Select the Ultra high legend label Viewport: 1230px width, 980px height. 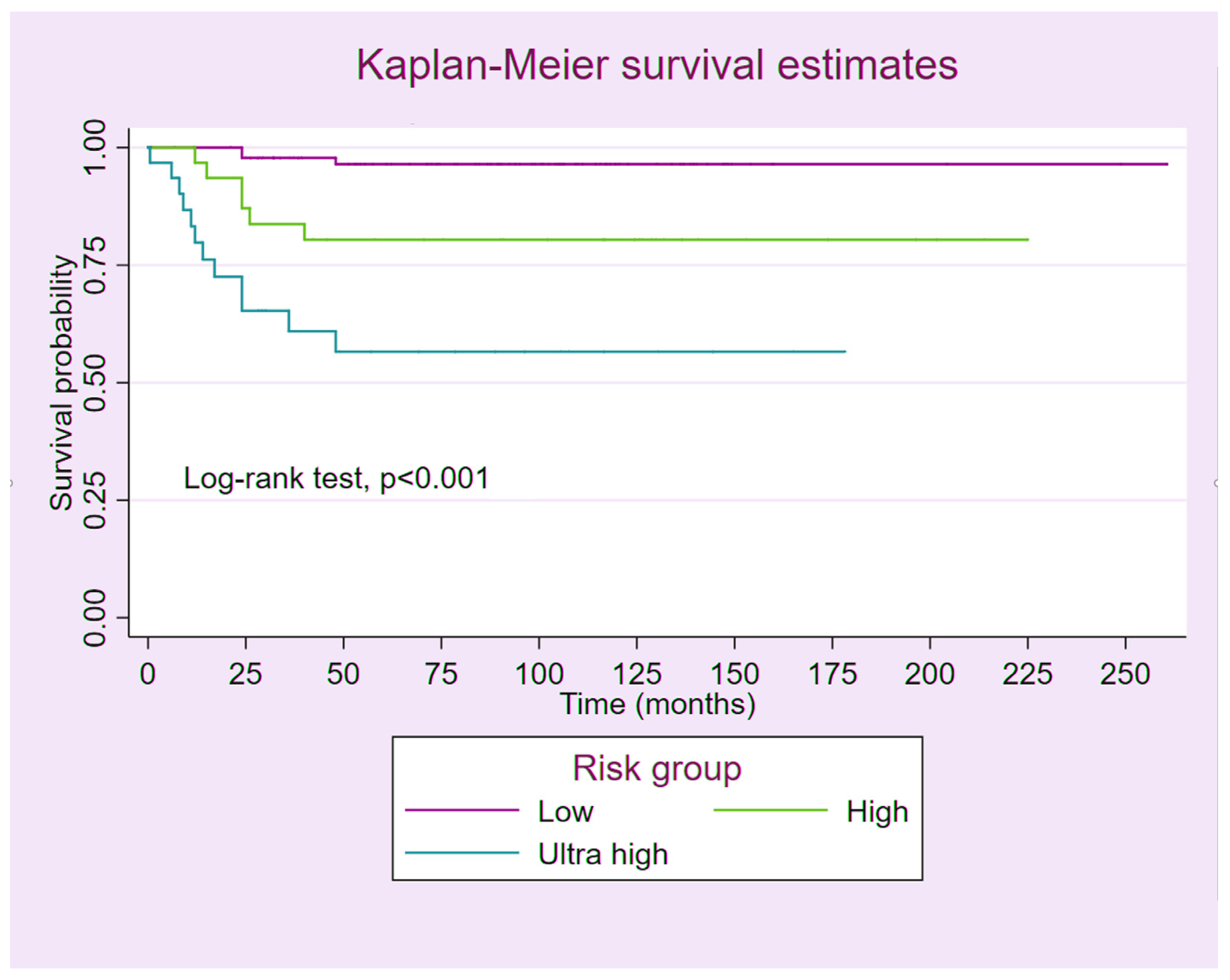coord(602,854)
